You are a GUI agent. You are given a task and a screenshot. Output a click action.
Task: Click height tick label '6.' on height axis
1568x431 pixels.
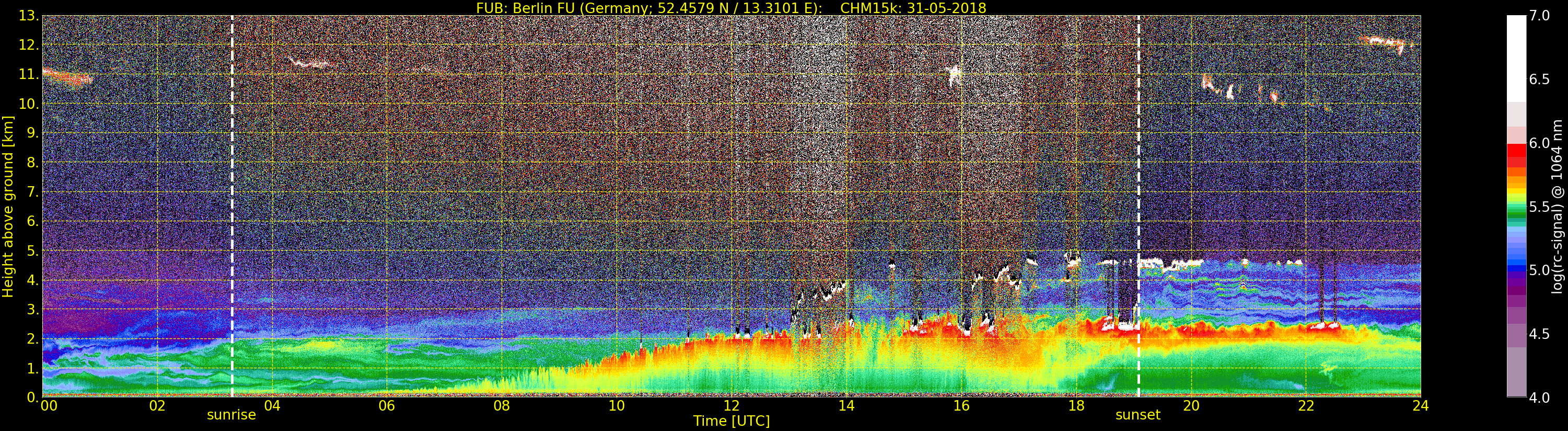(x=32, y=221)
